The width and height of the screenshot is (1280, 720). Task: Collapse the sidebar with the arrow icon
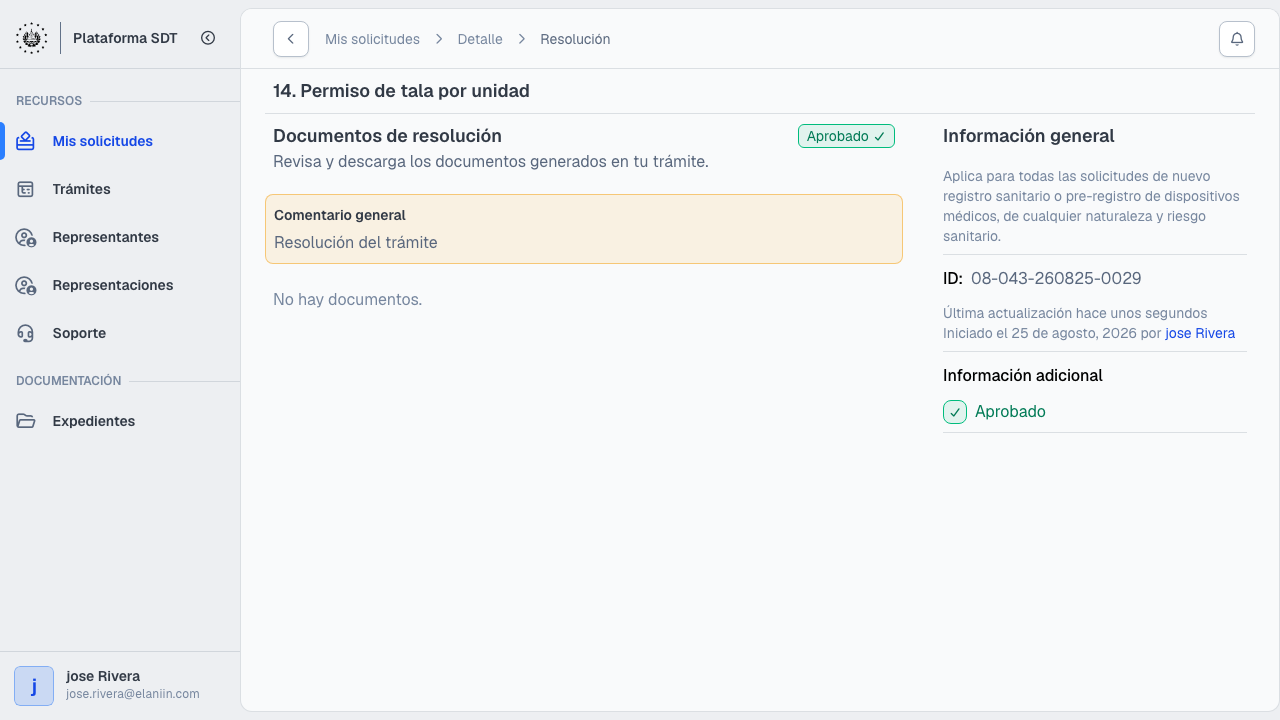point(208,38)
